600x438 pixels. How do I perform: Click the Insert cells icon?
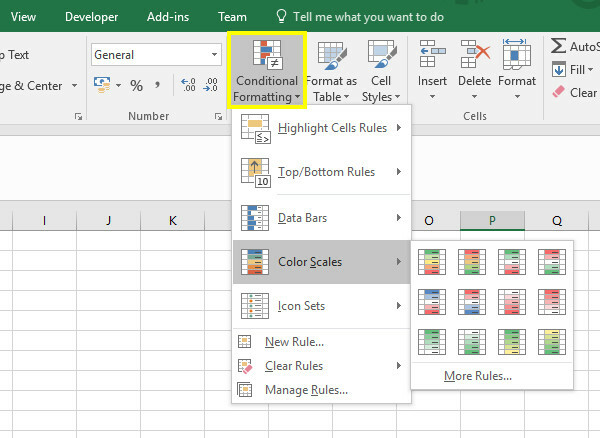[x=432, y=54]
